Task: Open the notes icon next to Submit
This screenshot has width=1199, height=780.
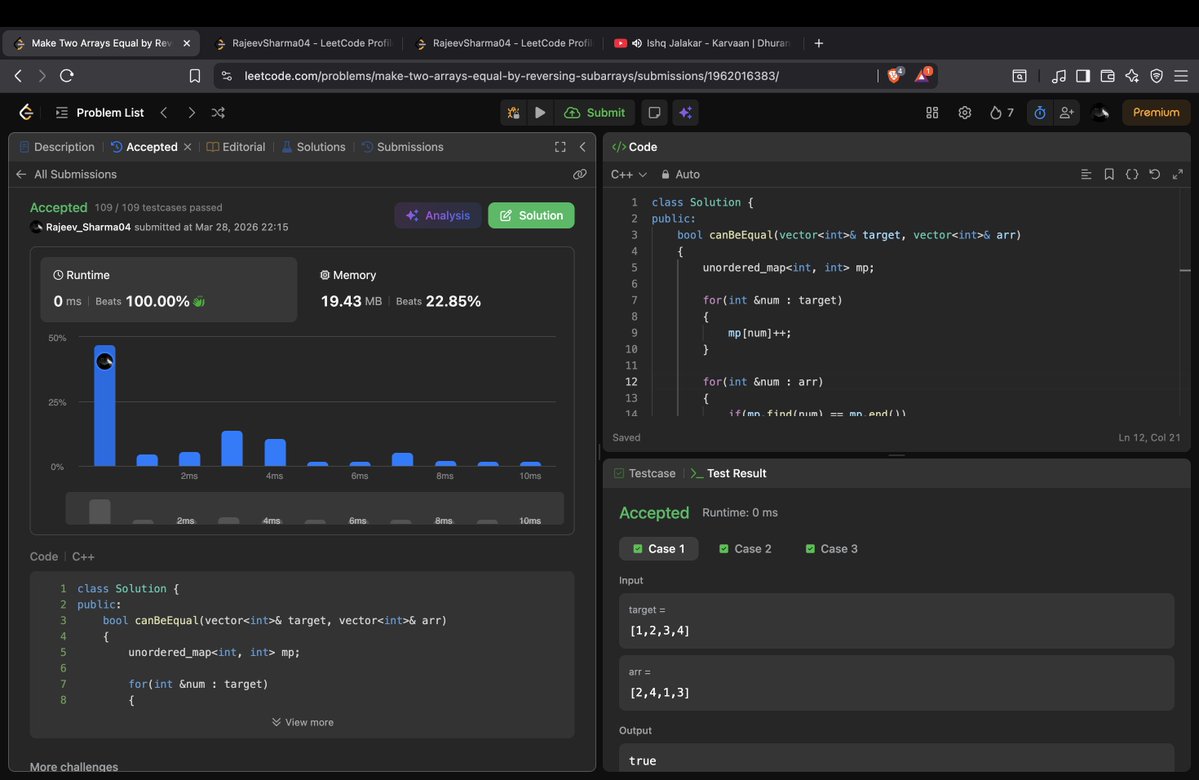Action: coord(655,112)
